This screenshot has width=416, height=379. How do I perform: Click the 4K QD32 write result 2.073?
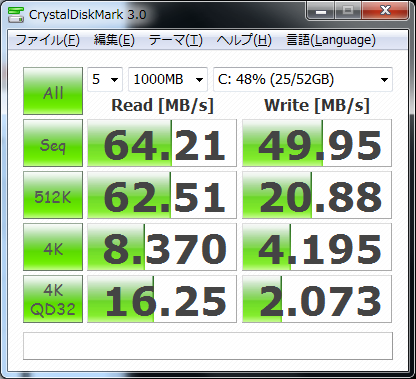pyautogui.click(x=317, y=299)
